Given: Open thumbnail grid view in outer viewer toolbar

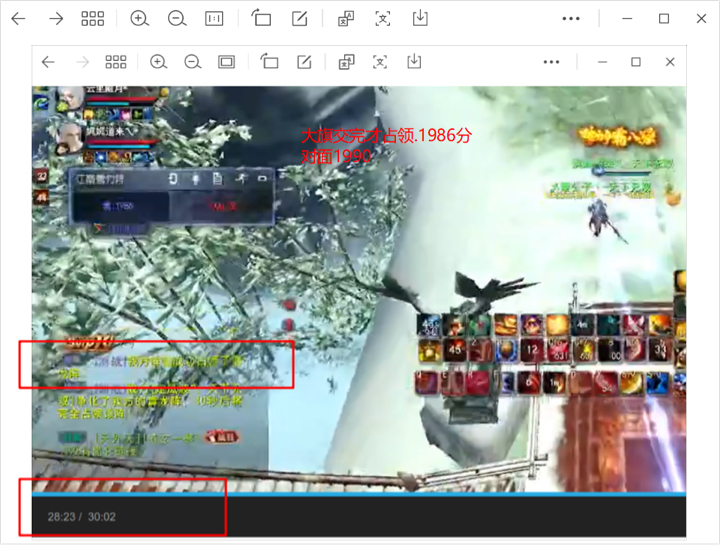Looking at the screenshot, I should pos(92,18).
